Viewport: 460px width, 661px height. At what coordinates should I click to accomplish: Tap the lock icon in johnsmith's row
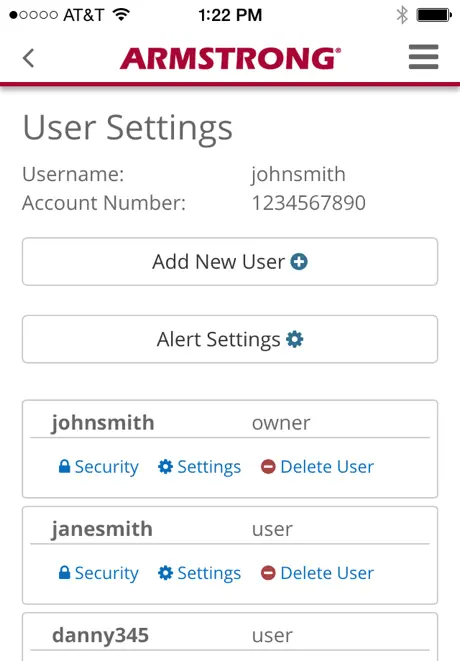coord(64,466)
